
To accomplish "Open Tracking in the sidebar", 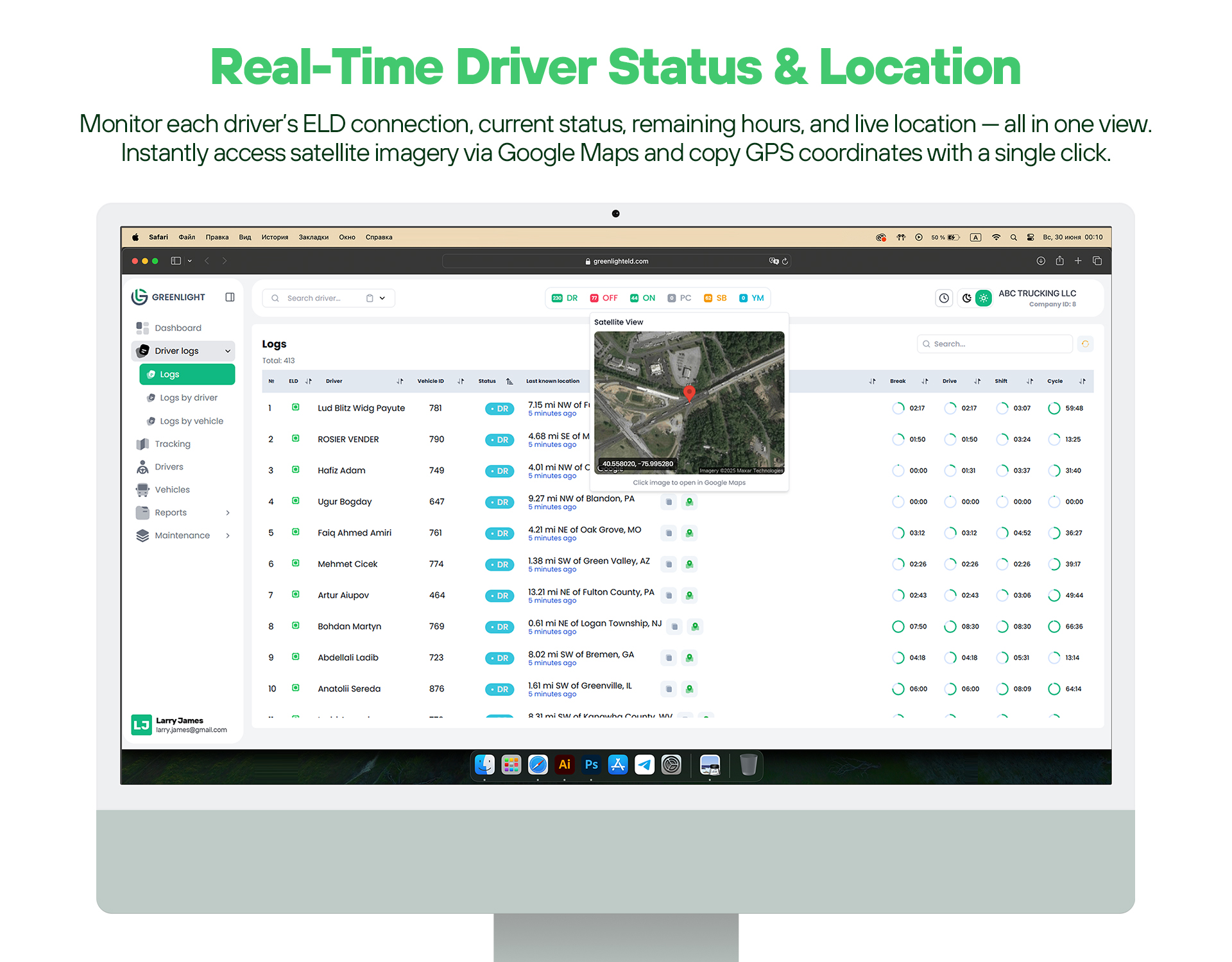I will pyautogui.click(x=172, y=444).
